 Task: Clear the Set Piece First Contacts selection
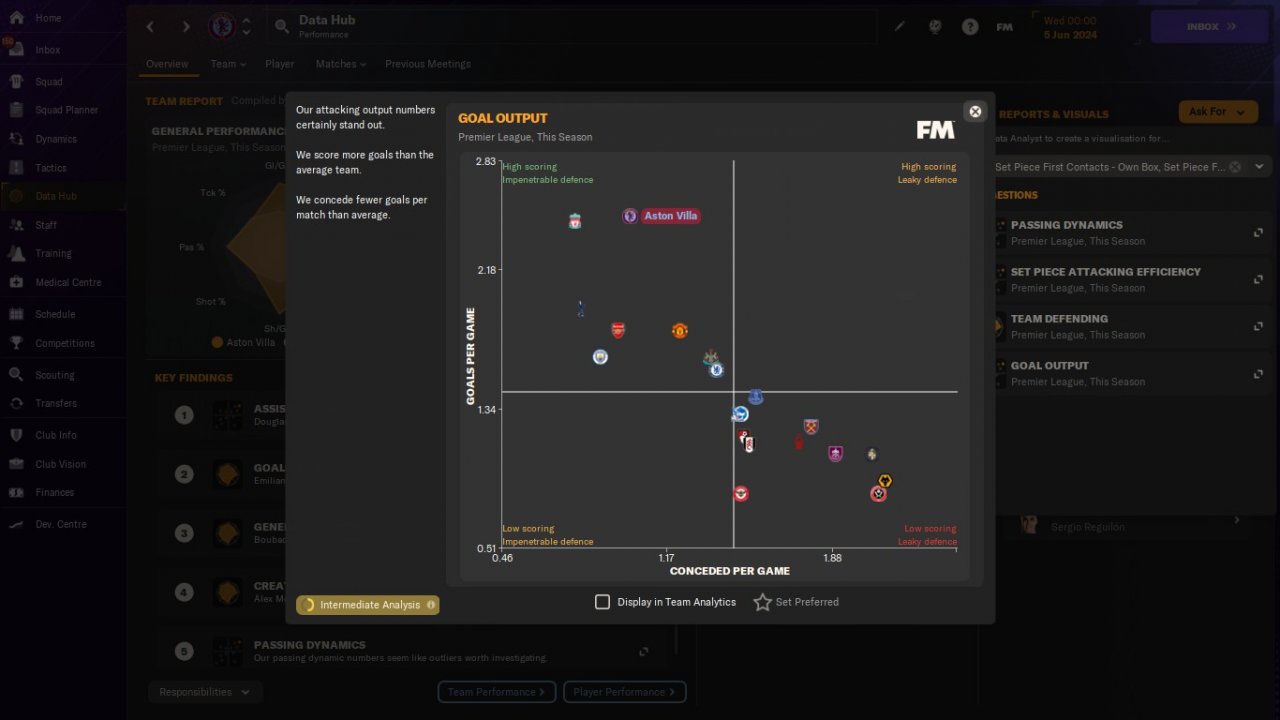(1235, 167)
